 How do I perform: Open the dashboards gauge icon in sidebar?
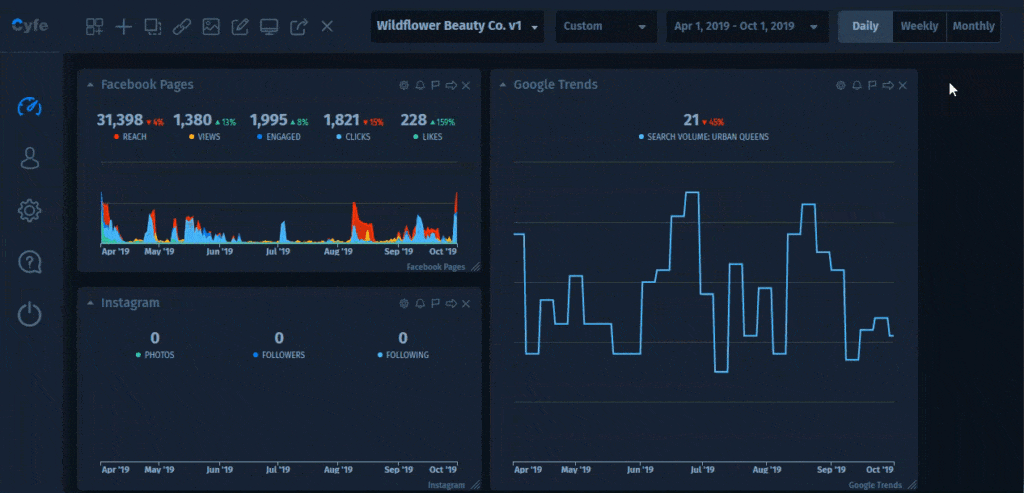29,106
